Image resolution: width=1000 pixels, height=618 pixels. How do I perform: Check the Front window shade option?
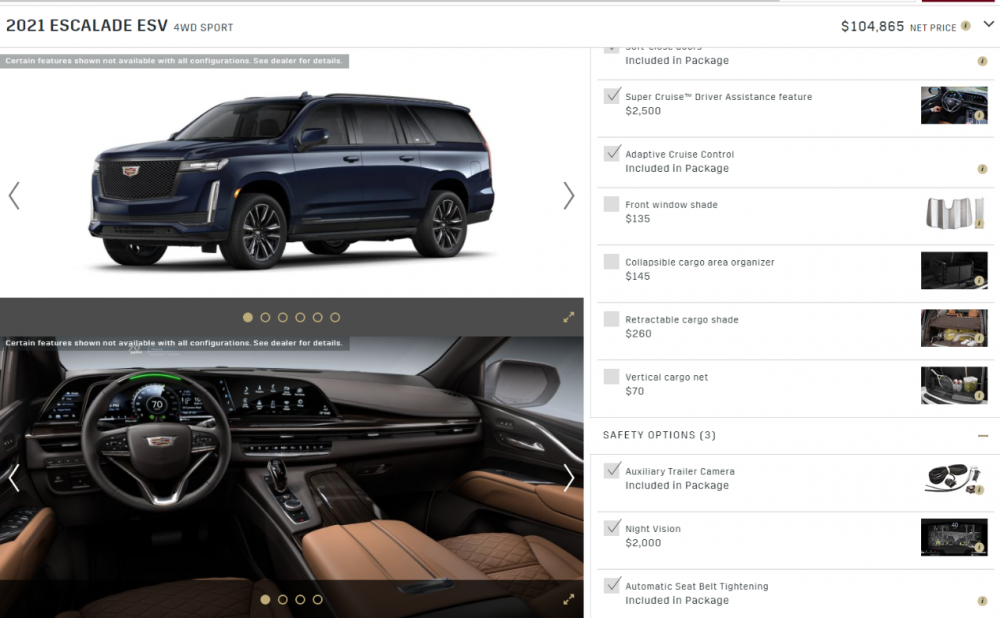pyautogui.click(x=612, y=204)
